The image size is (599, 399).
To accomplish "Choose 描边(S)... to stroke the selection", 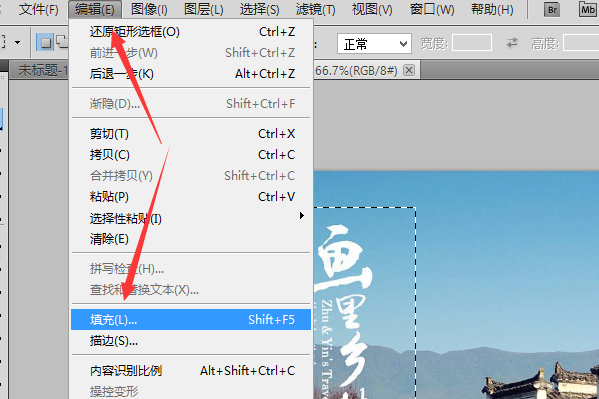I will click(191, 341).
